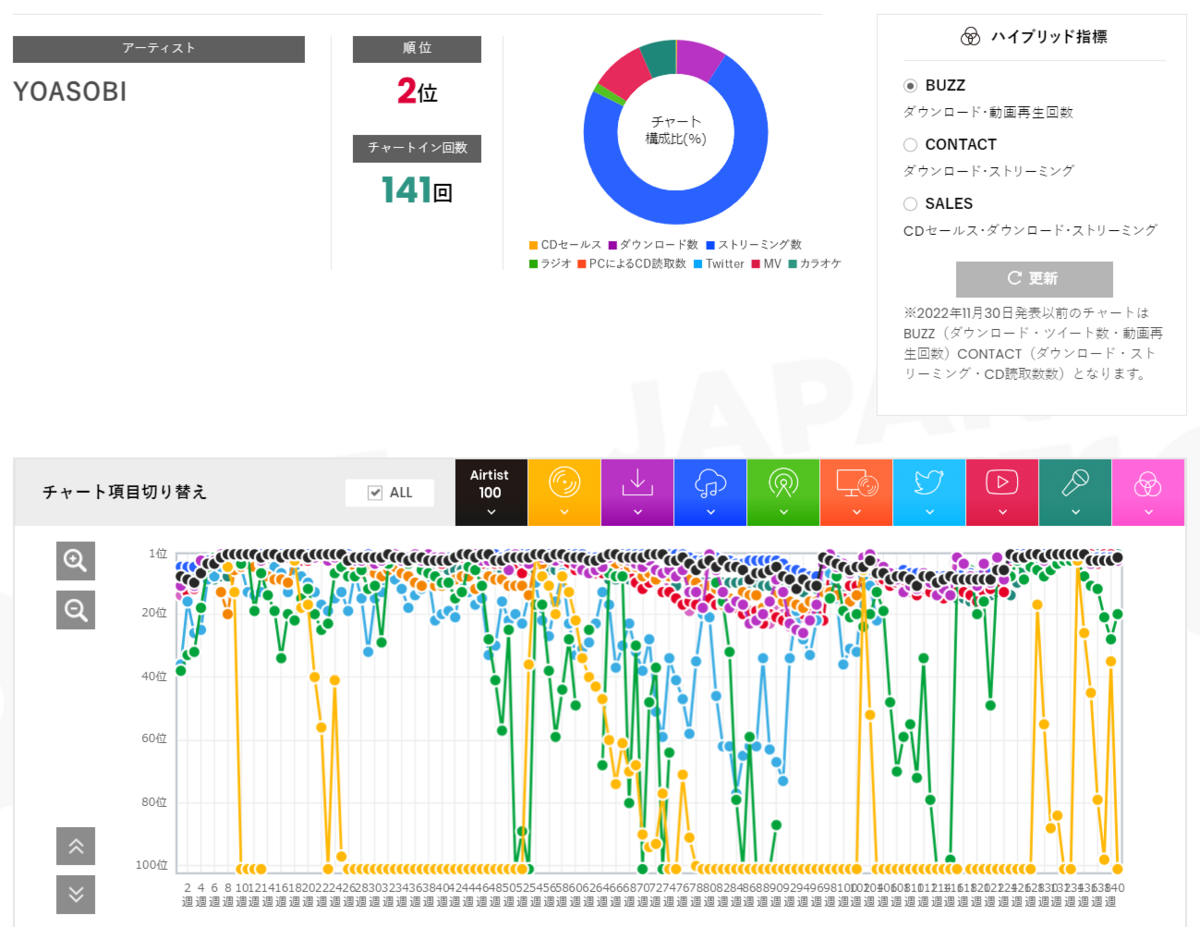Click the blue streaming cloud icon

click(x=710, y=483)
